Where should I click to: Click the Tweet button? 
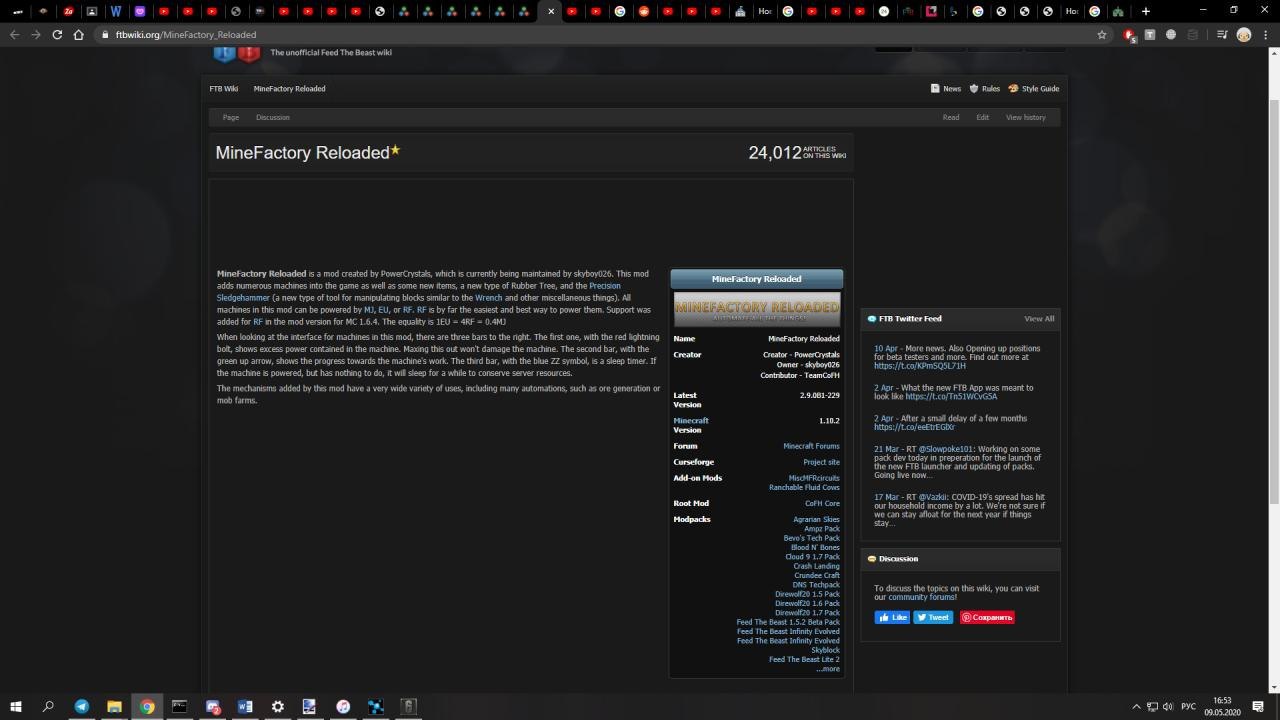(x=933, y=617)
